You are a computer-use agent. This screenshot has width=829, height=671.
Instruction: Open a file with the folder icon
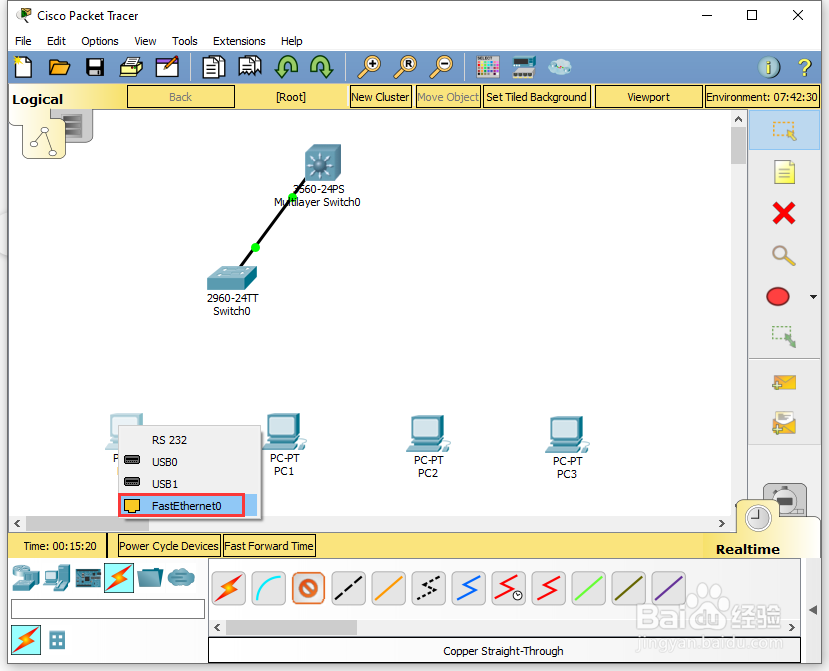coord(59,67)
